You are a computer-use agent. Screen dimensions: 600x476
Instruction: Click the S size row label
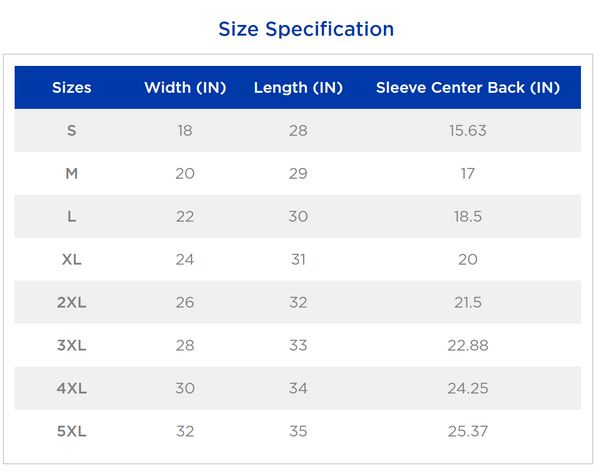72,130
